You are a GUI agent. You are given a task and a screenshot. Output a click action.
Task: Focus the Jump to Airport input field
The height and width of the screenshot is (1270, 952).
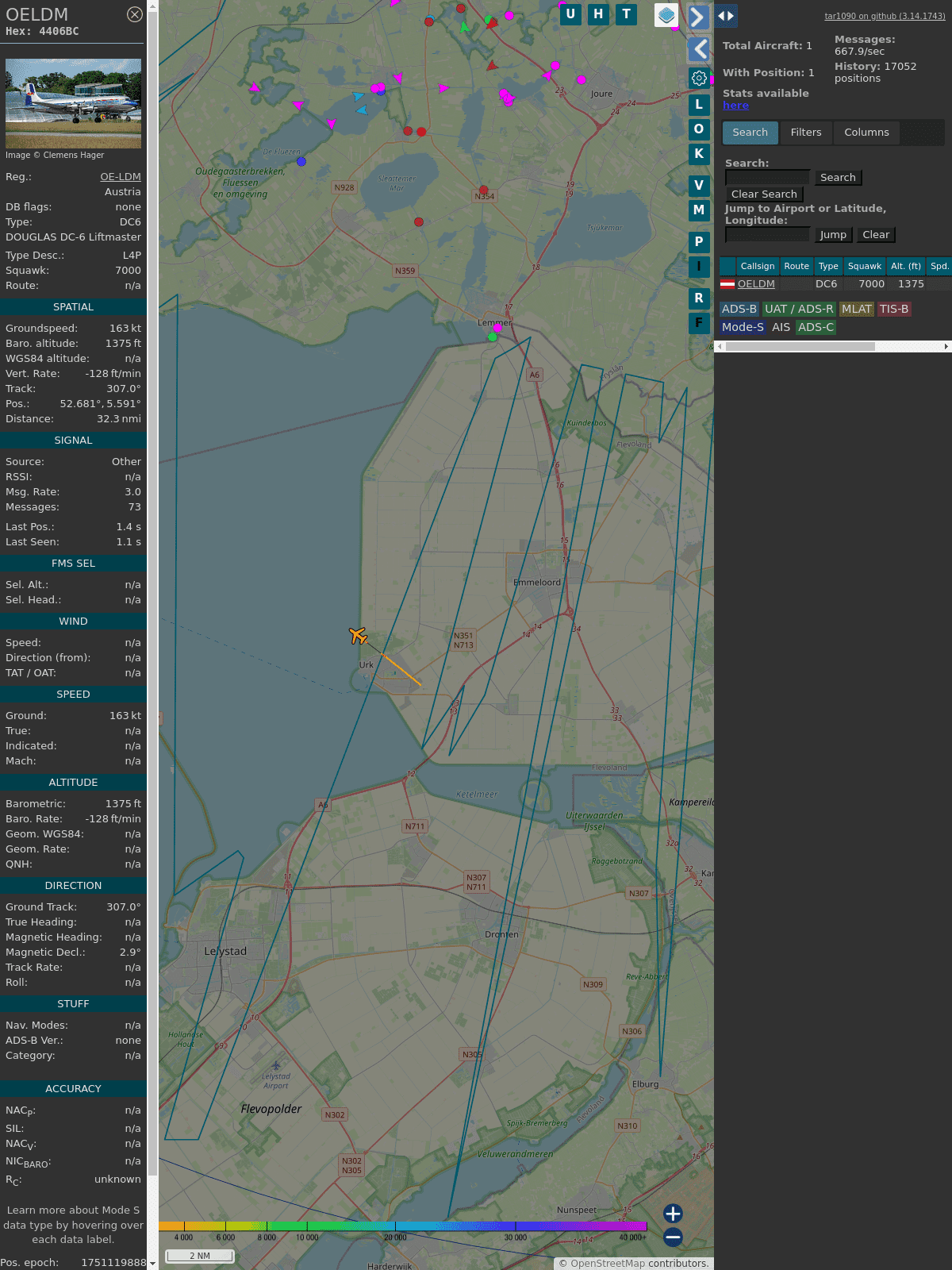coord(767,235)
